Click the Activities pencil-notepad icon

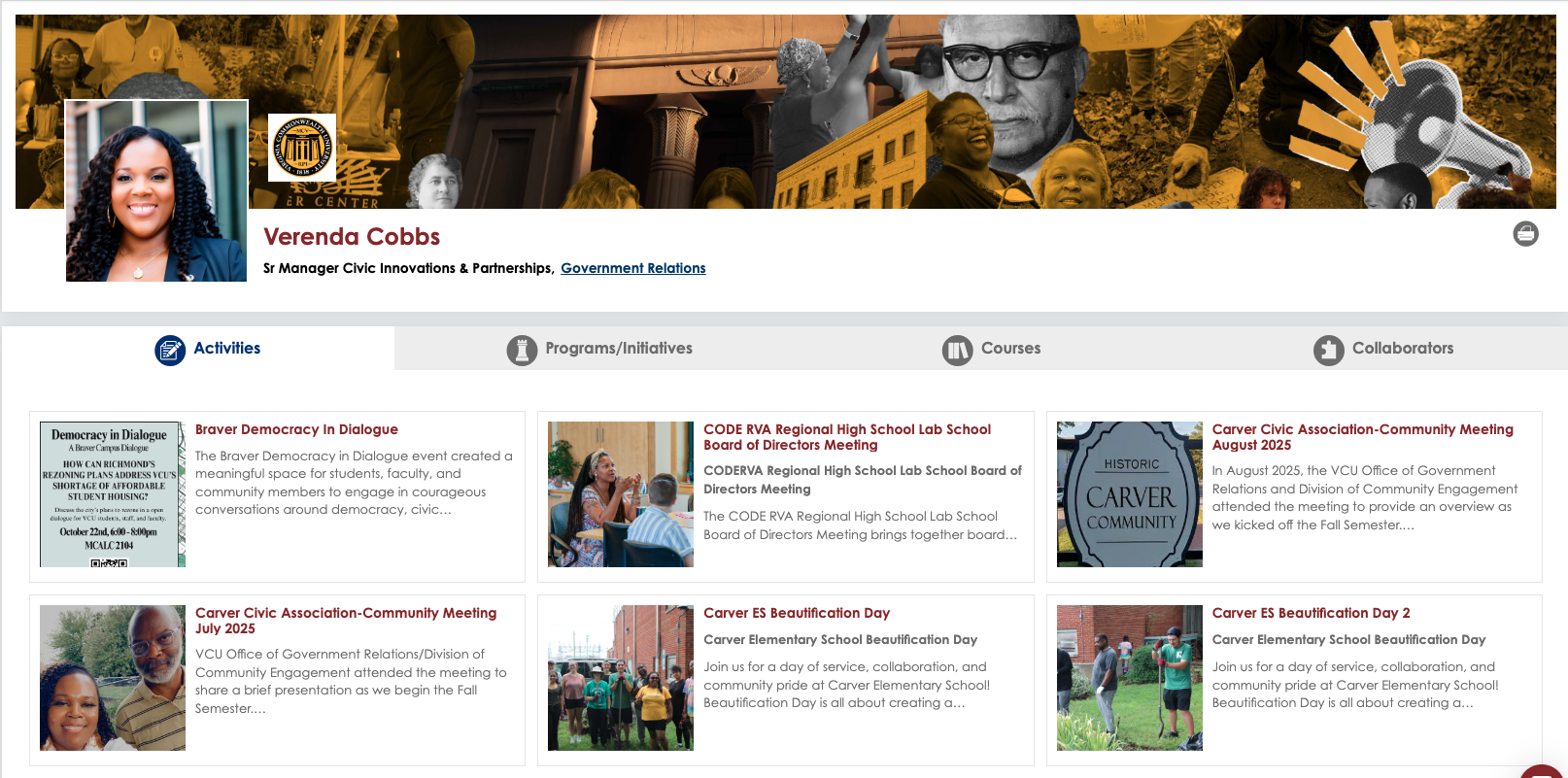170,350
